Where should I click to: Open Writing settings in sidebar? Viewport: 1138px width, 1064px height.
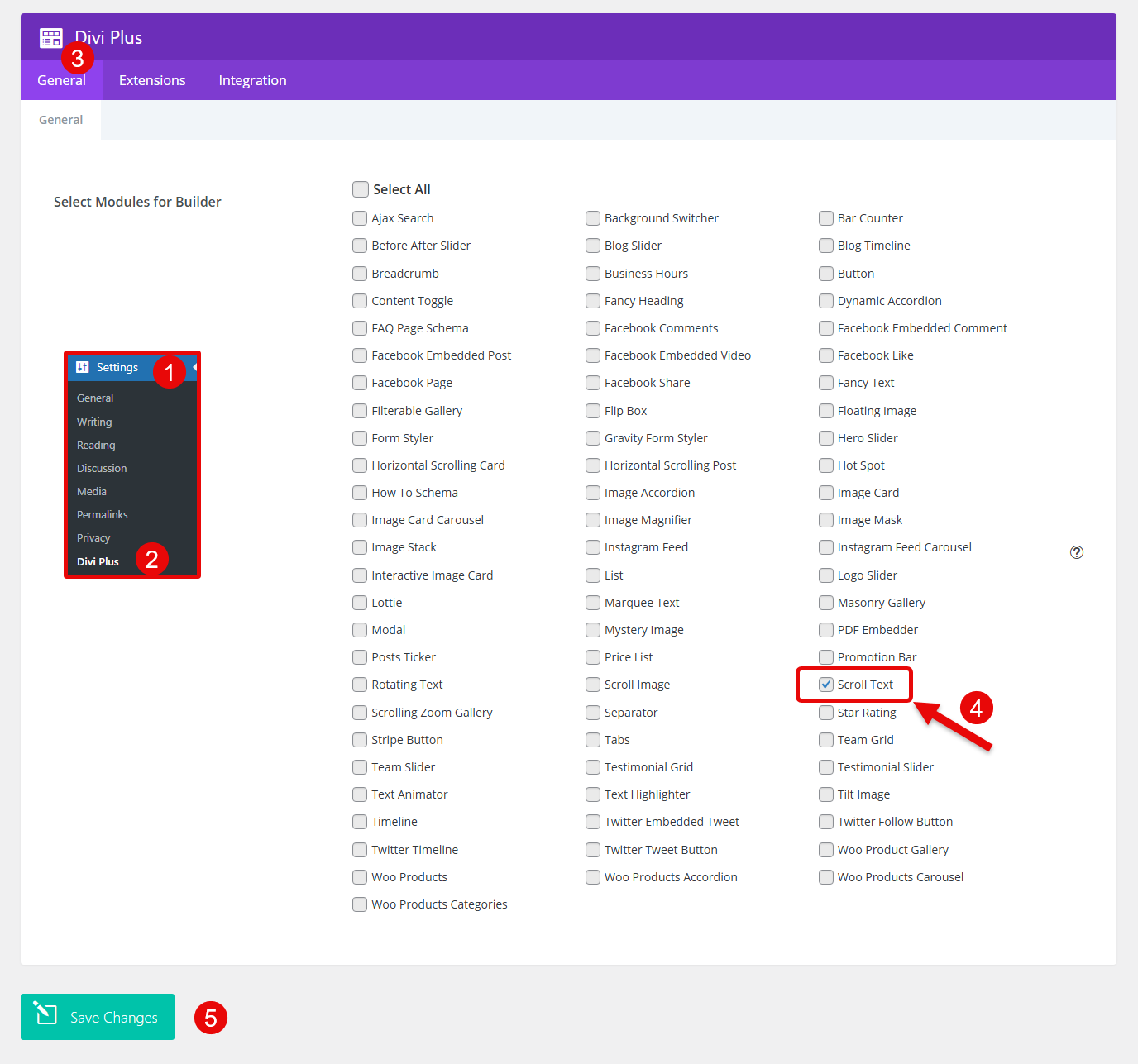pos(94,422)
